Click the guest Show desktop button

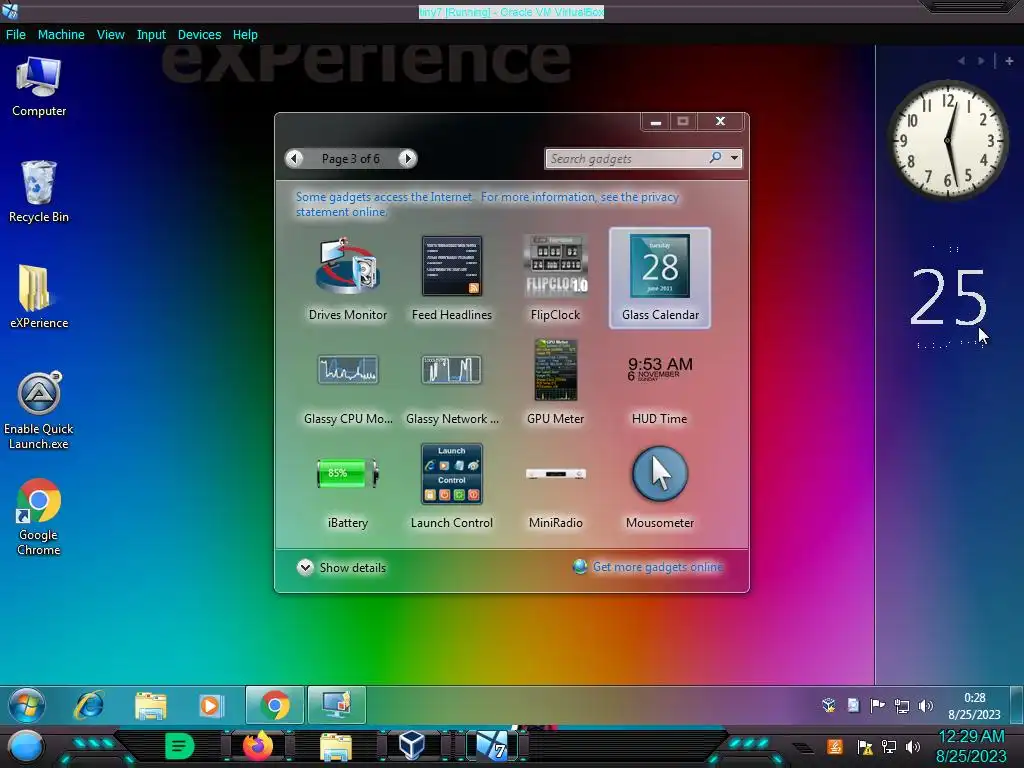[x=1017, y=705]
